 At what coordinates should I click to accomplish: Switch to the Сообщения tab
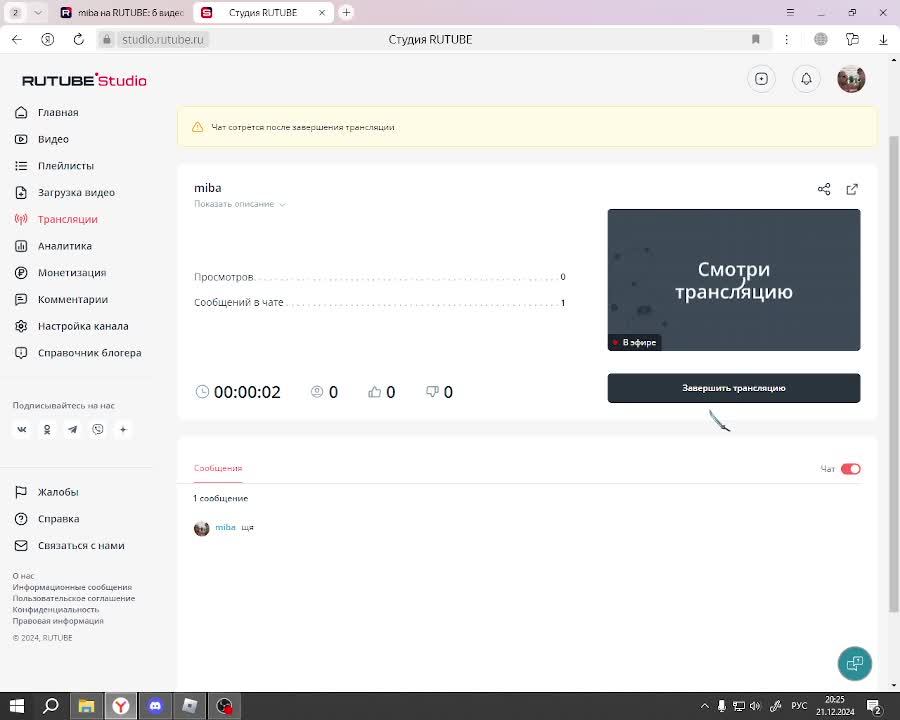[218, 468]
